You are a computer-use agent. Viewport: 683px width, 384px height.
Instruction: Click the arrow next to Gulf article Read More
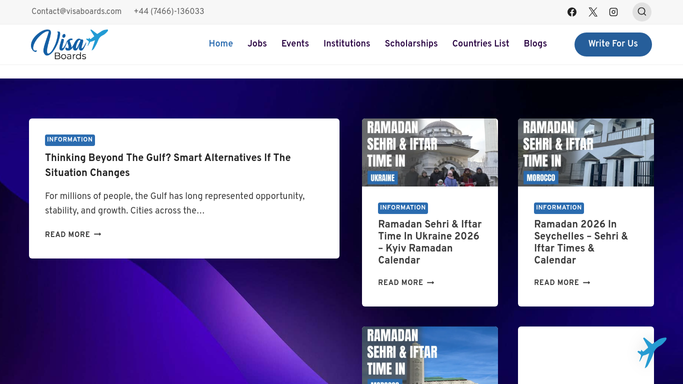click(x=98, y=234)
